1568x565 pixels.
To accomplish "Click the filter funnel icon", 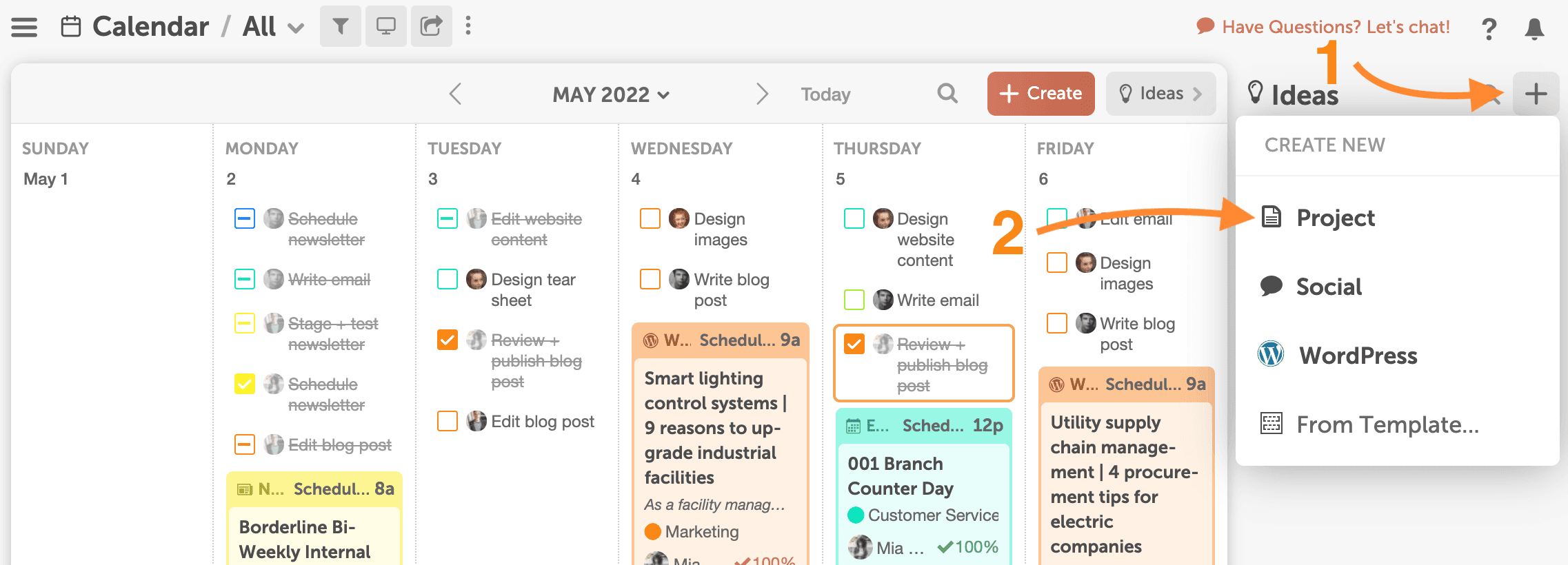I will [x=340, y=26].
